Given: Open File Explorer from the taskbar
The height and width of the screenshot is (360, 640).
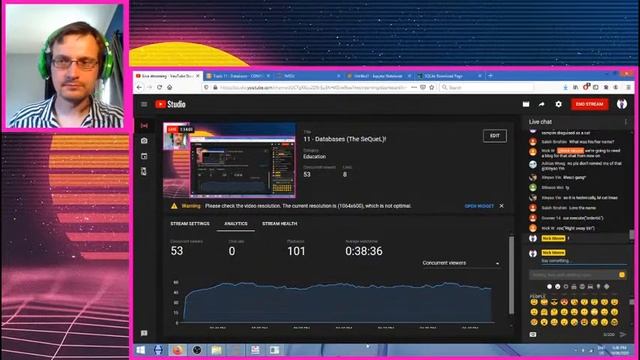Looking at the screenshot, I should point(216,350).
